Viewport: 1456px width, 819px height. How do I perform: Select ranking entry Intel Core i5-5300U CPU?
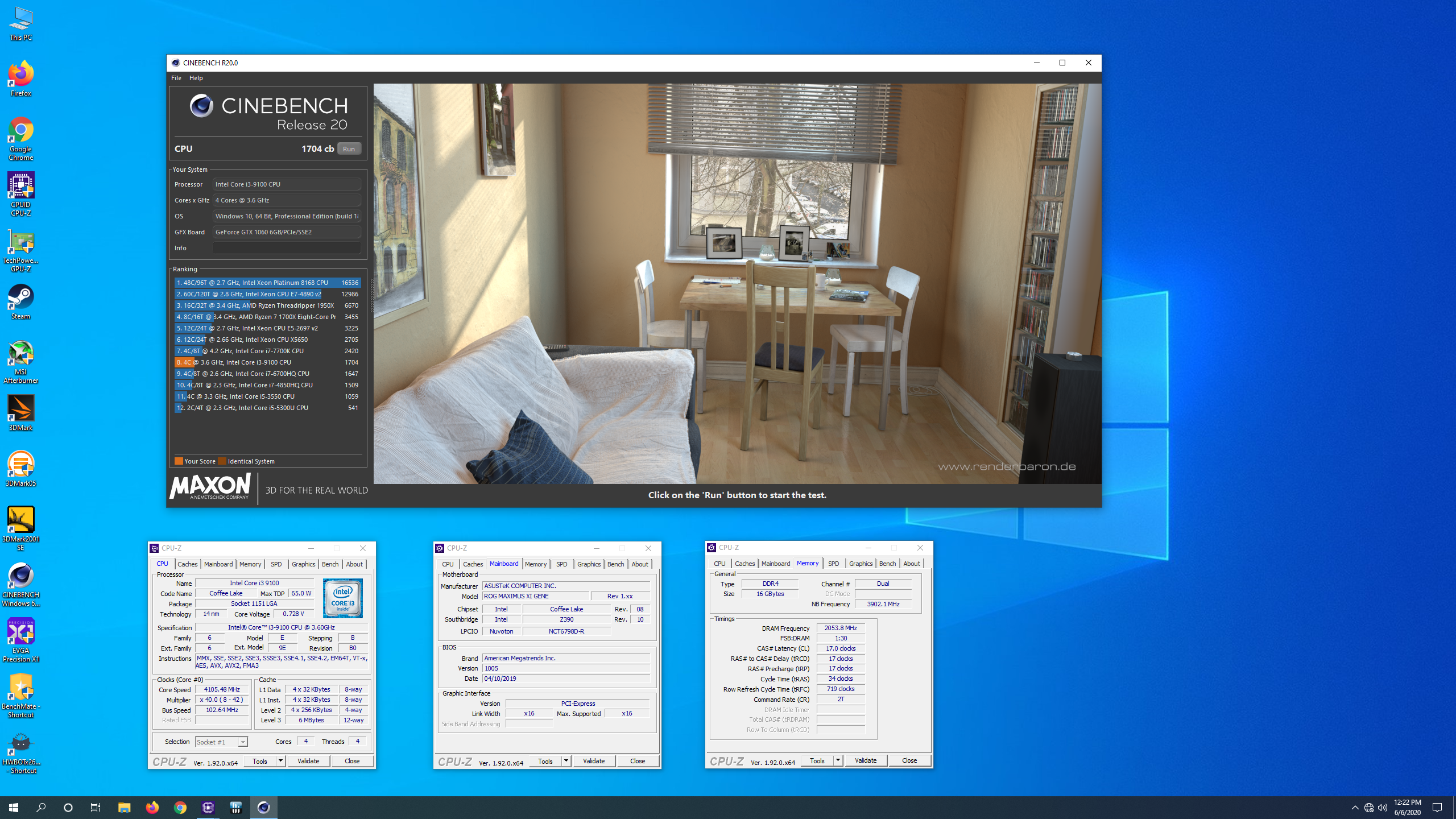click(267, 408)
